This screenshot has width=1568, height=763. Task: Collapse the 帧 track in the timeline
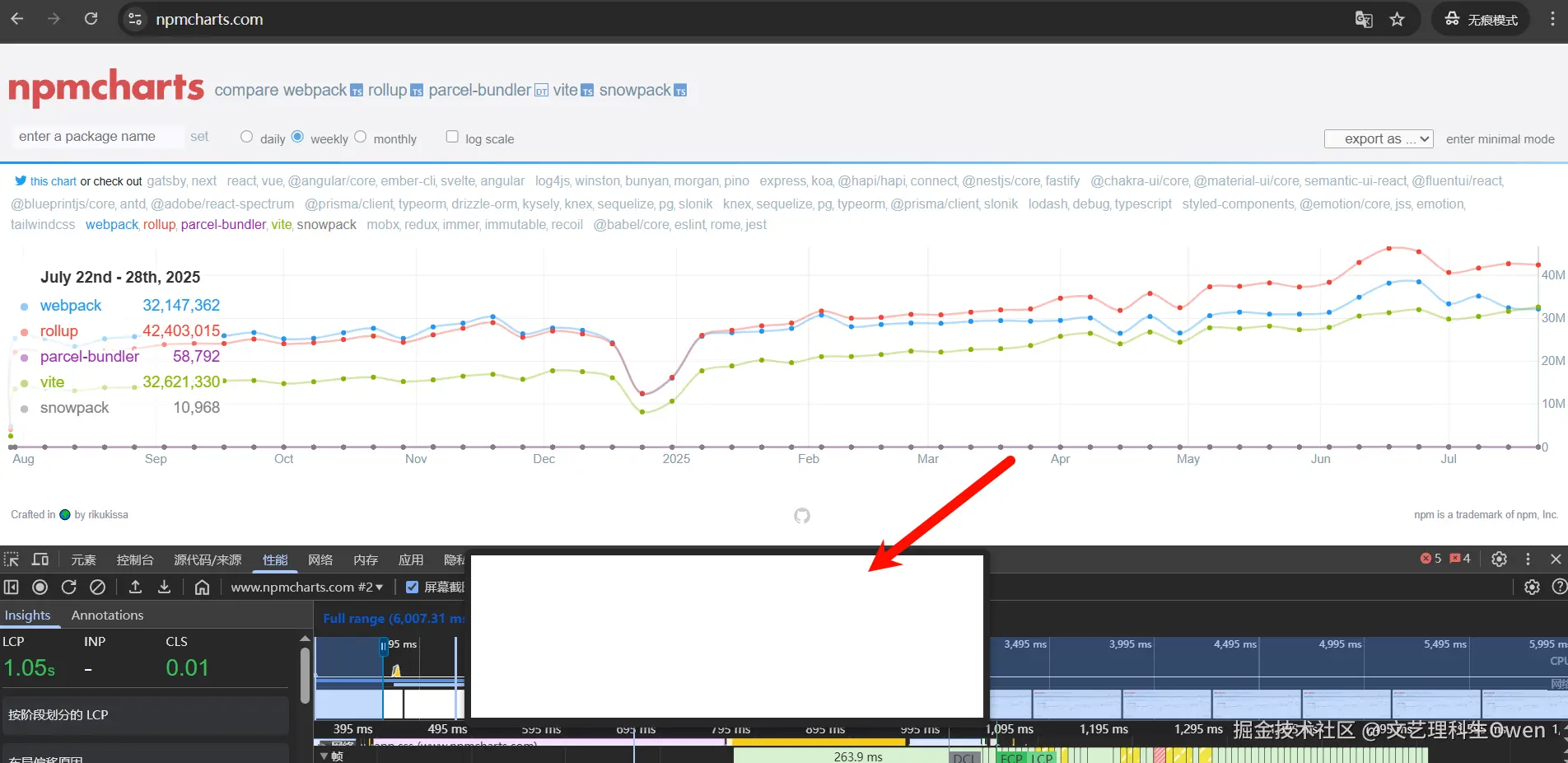tap(324, 756)
